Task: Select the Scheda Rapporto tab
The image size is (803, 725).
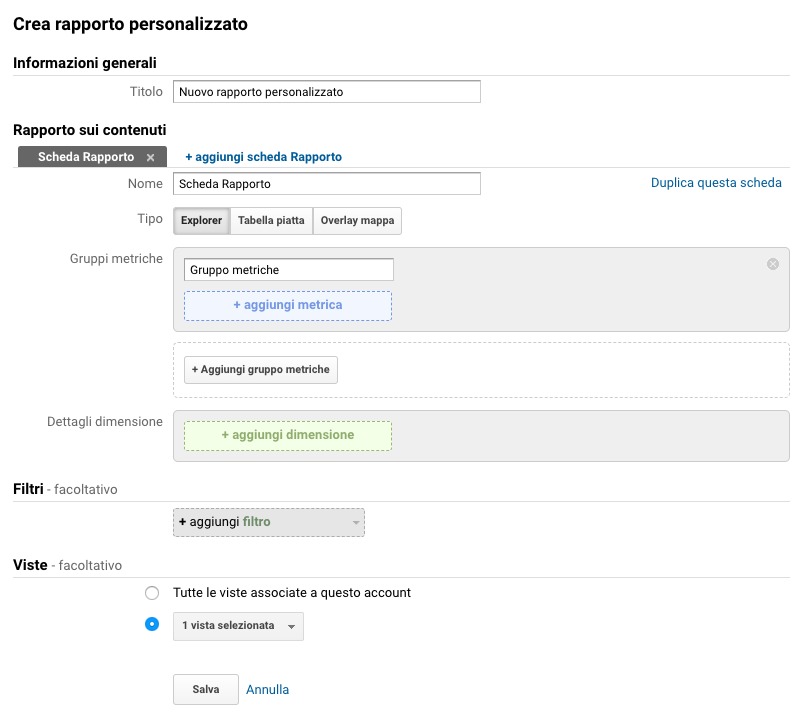Action: coord(86,157)
